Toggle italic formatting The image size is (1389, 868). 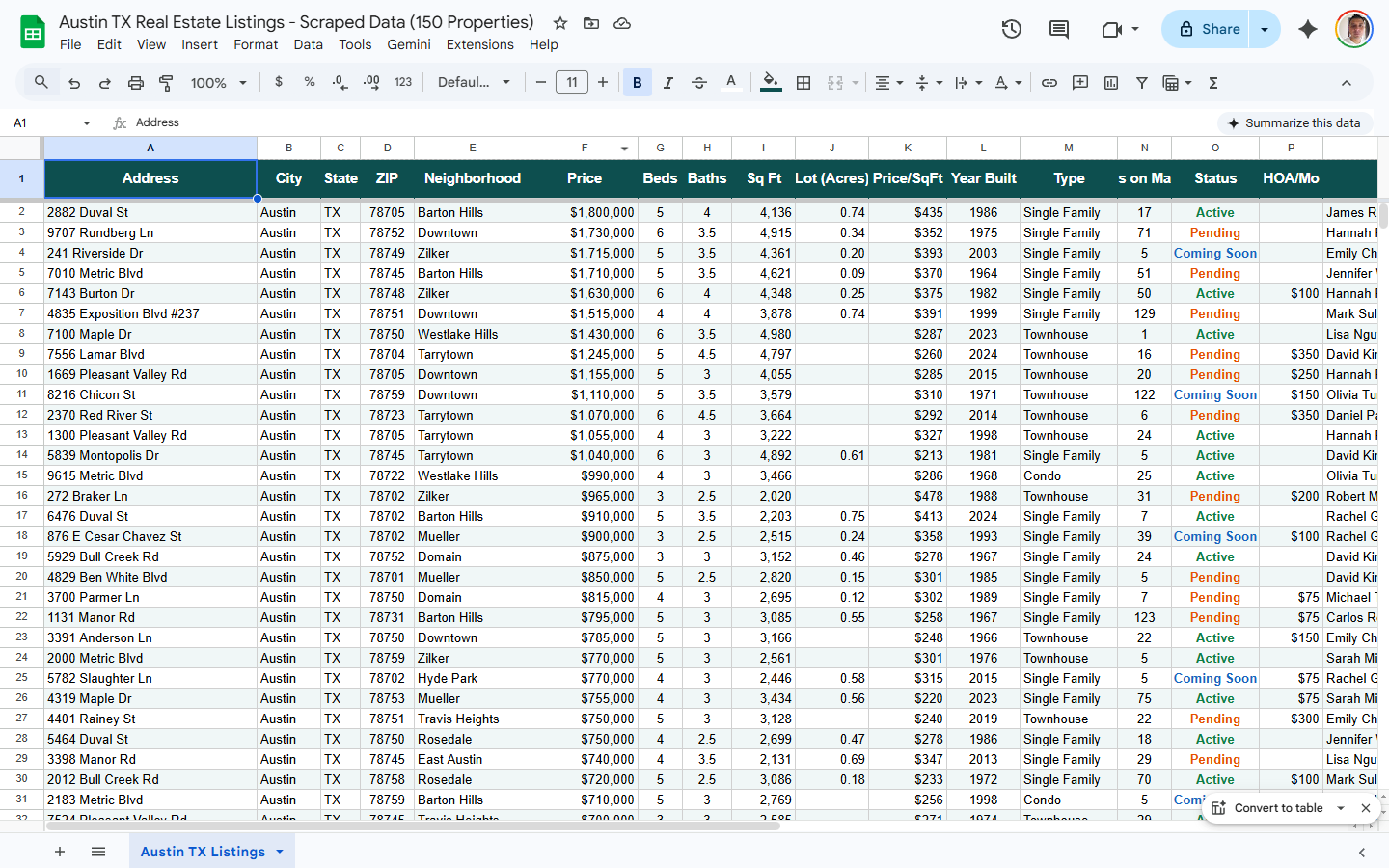click(x=667, y=82)
